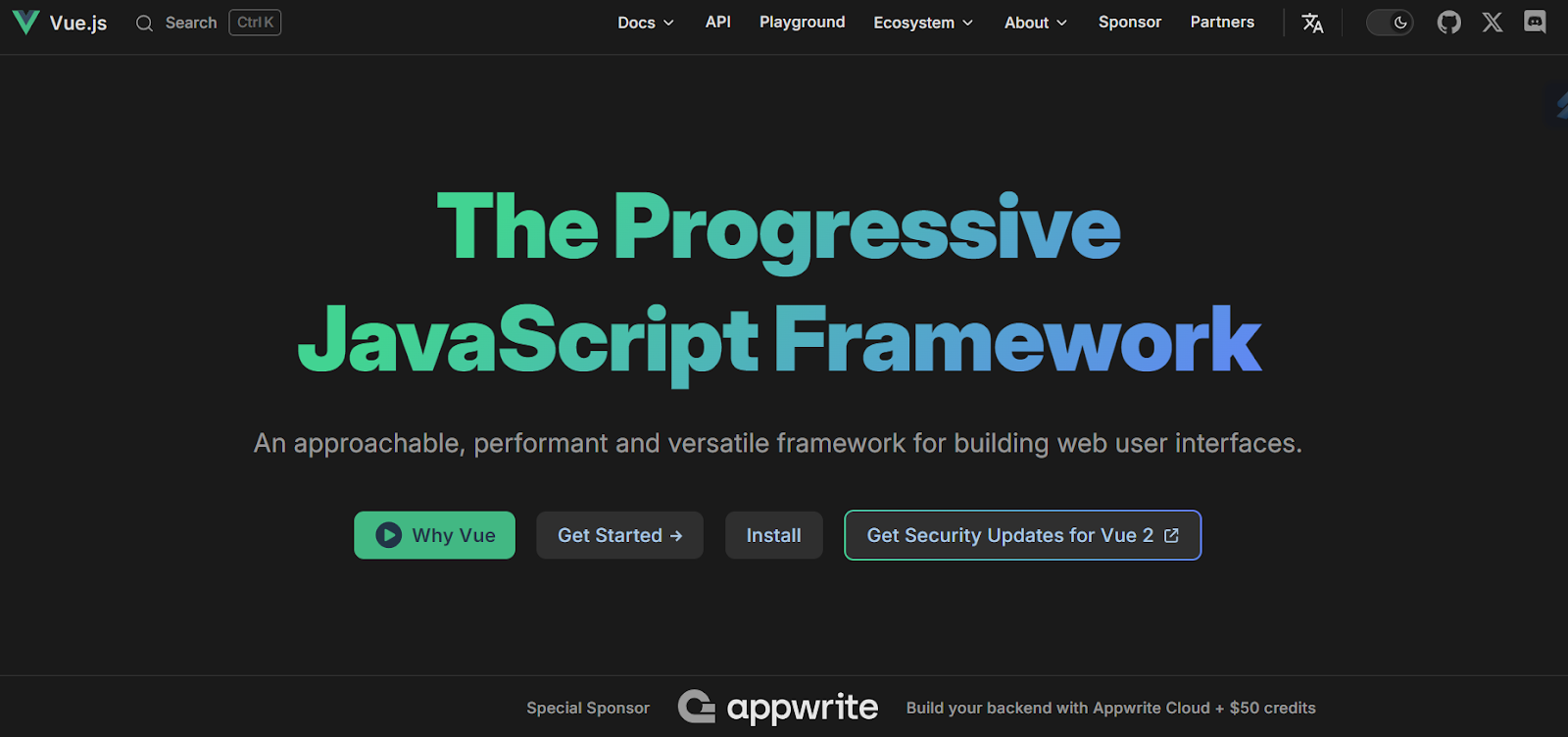
Task: Click the Ctrl K shortcut badge
Action: click(255, 23)
